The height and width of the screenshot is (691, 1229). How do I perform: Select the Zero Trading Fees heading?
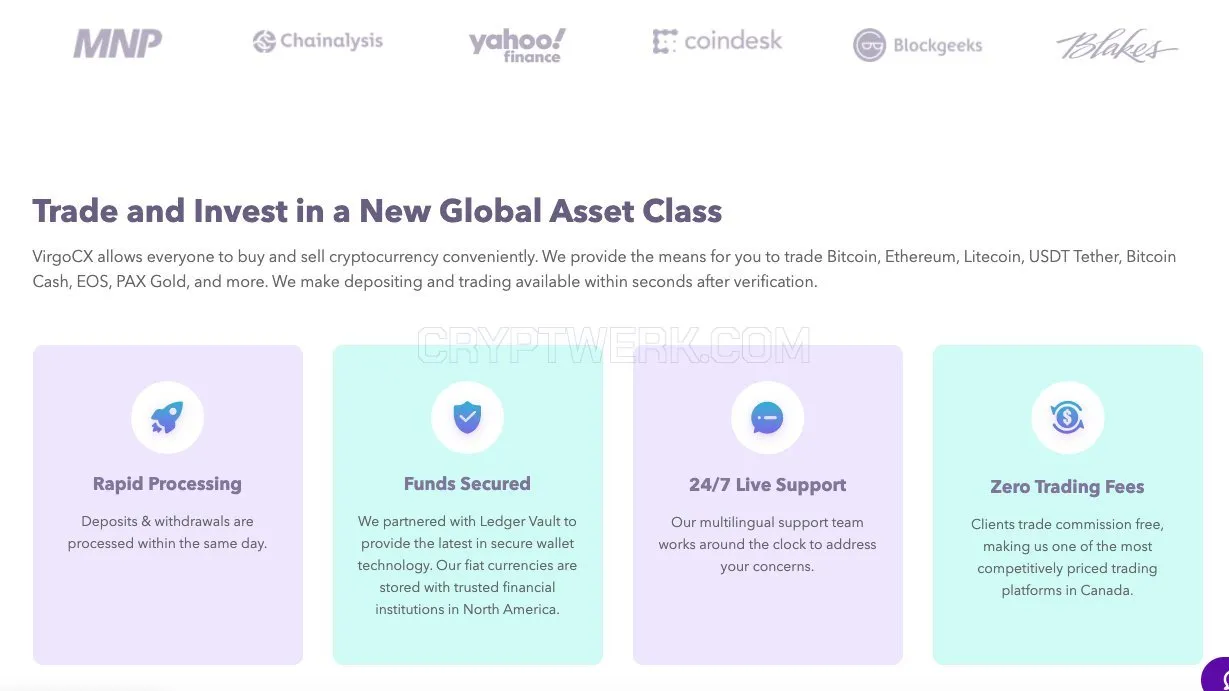(1067, 487)
